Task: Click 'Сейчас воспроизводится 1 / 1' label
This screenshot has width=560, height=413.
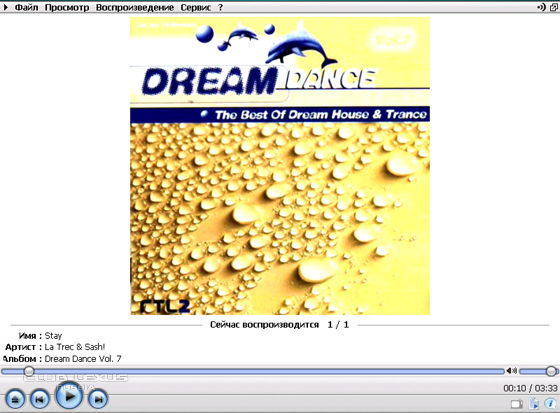Action: point(279,325)
